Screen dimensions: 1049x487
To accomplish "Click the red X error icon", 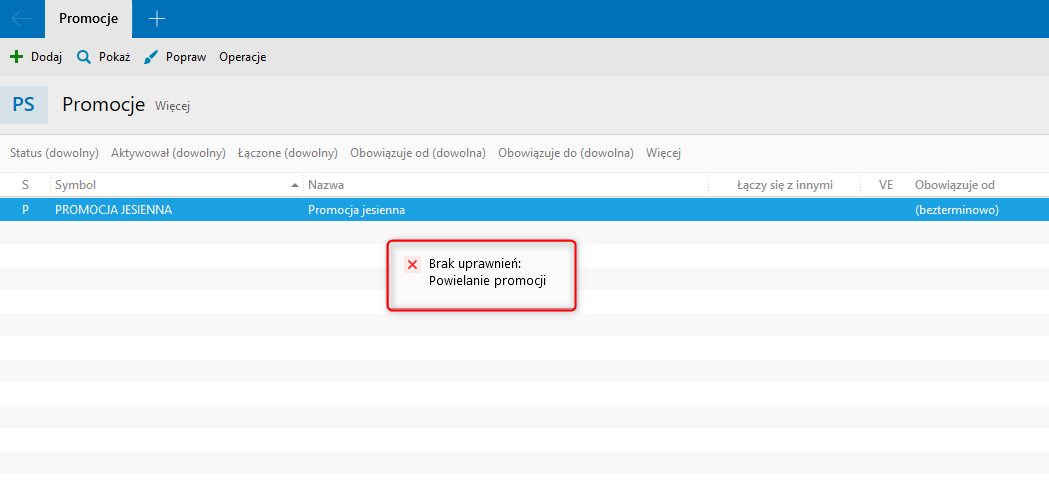I will (x=412, y=265).
